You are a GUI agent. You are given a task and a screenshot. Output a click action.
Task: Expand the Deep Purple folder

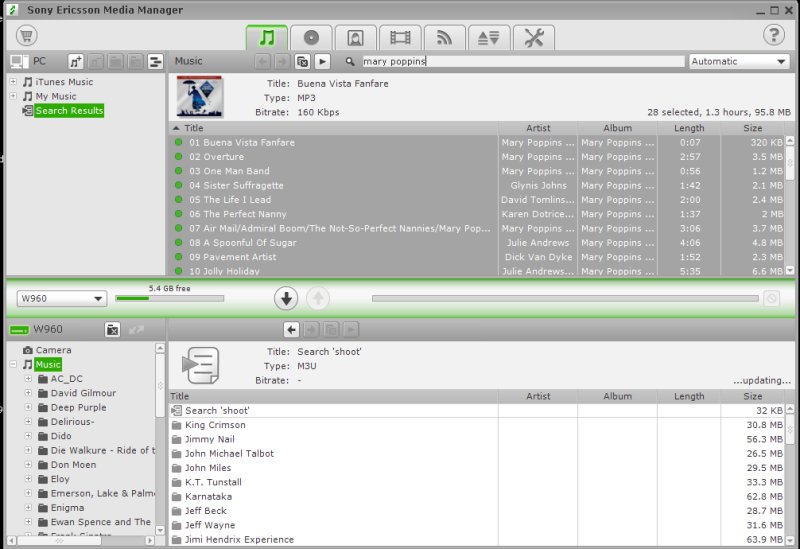pyautogui.click(x=29, y=407)
